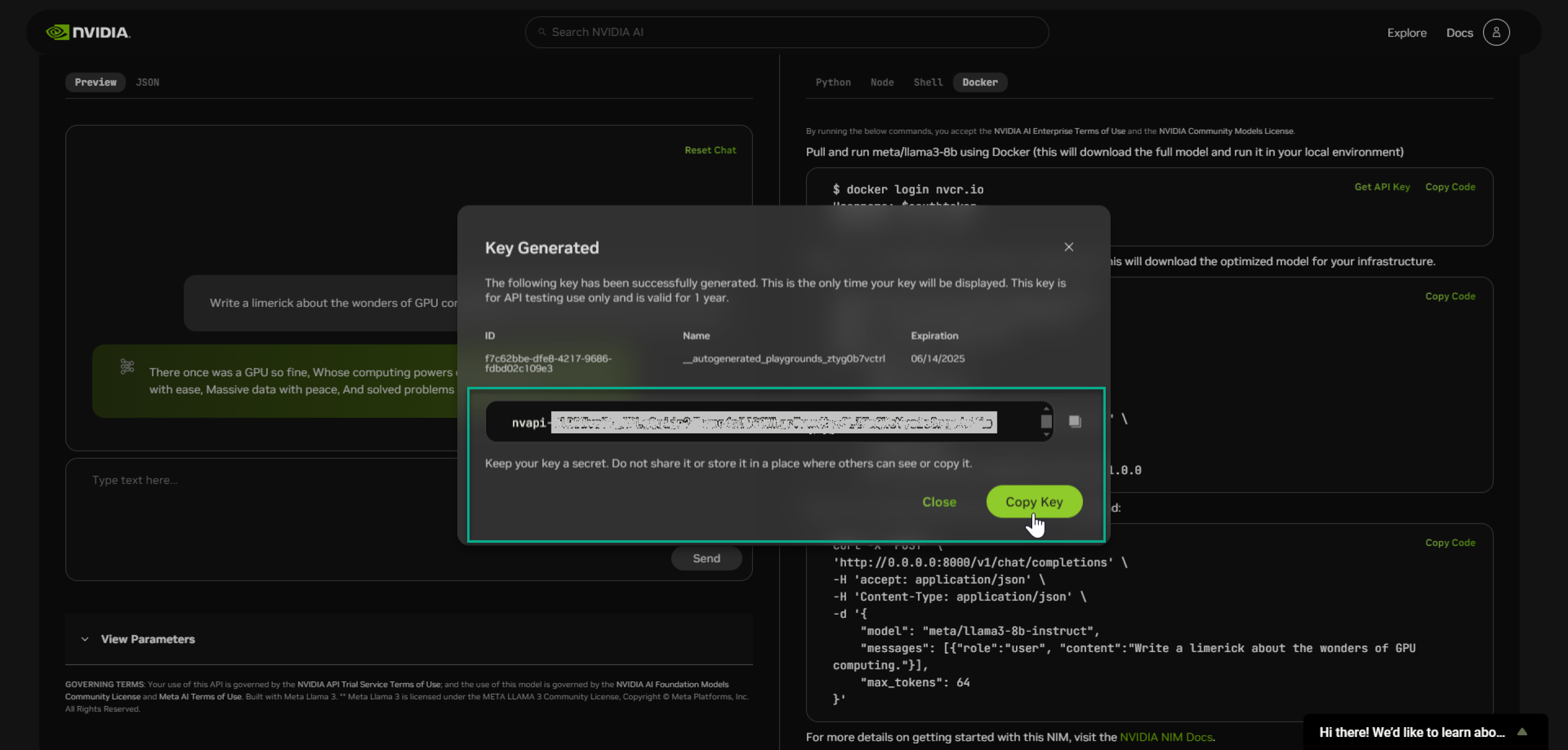Click the Get API Key link
1568x750 pixels.
click(x=1382, y=187)
